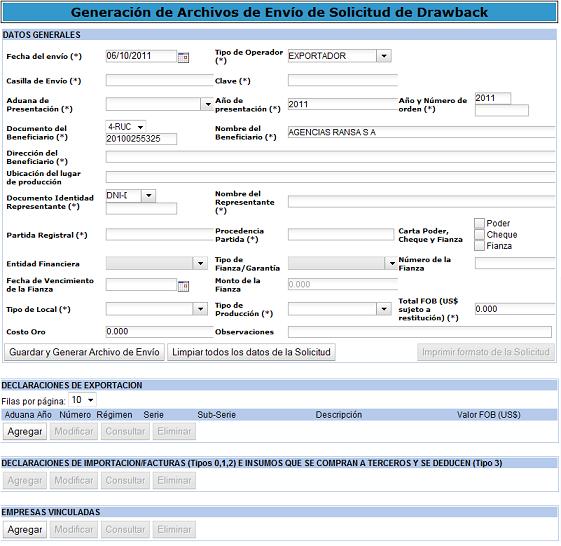Screen dimensions: 561x546
Task: Click the Monto de la Fianza field
Action: 343,284
